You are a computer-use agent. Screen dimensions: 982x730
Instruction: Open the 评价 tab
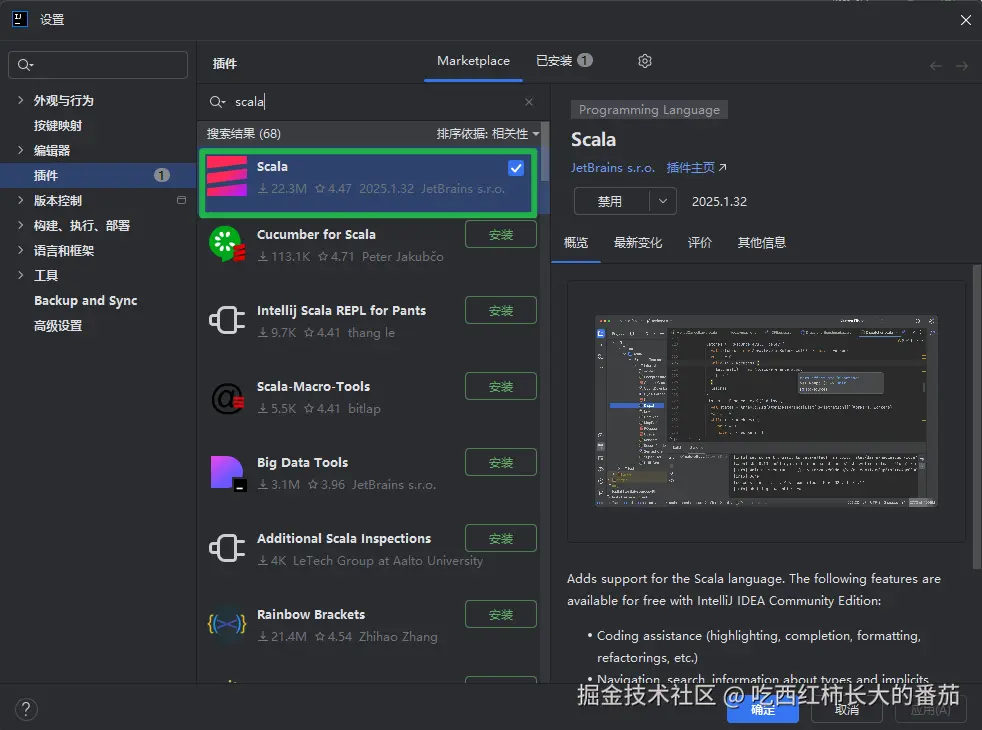[700, 242]
